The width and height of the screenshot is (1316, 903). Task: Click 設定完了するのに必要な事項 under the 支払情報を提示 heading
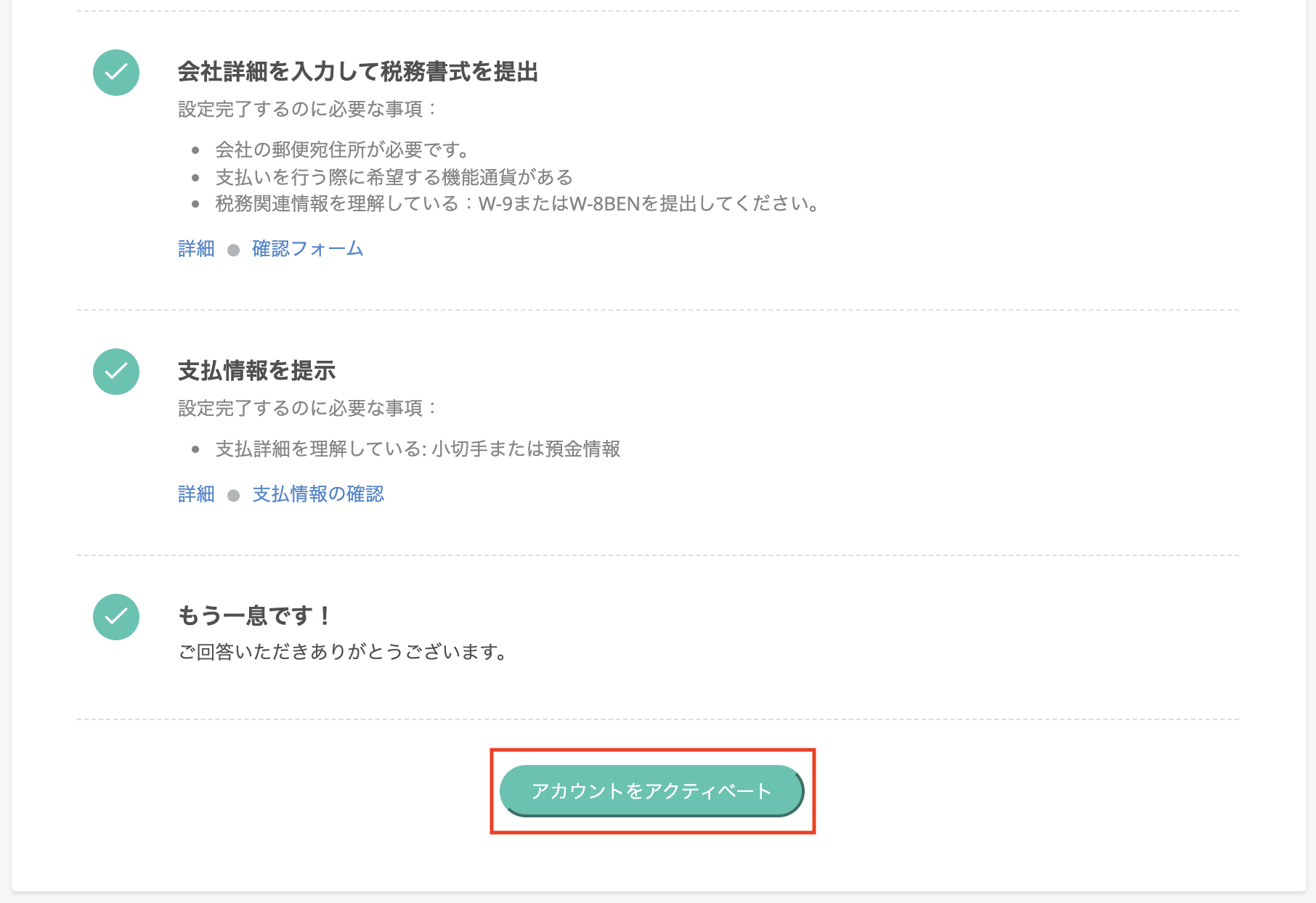[x=308, y=408]
